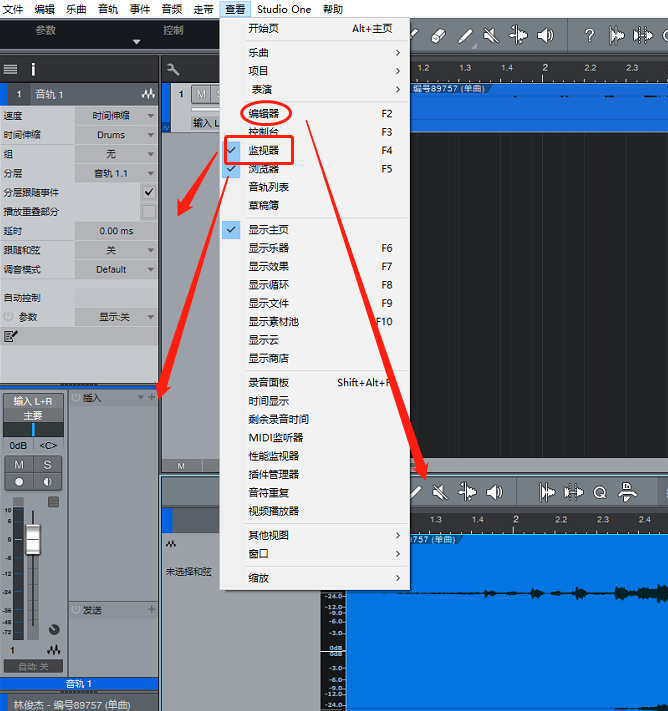Solo the channel with S button
This screenshot has width=668, height=711.
pyautogui.click(x=47, y=465)
